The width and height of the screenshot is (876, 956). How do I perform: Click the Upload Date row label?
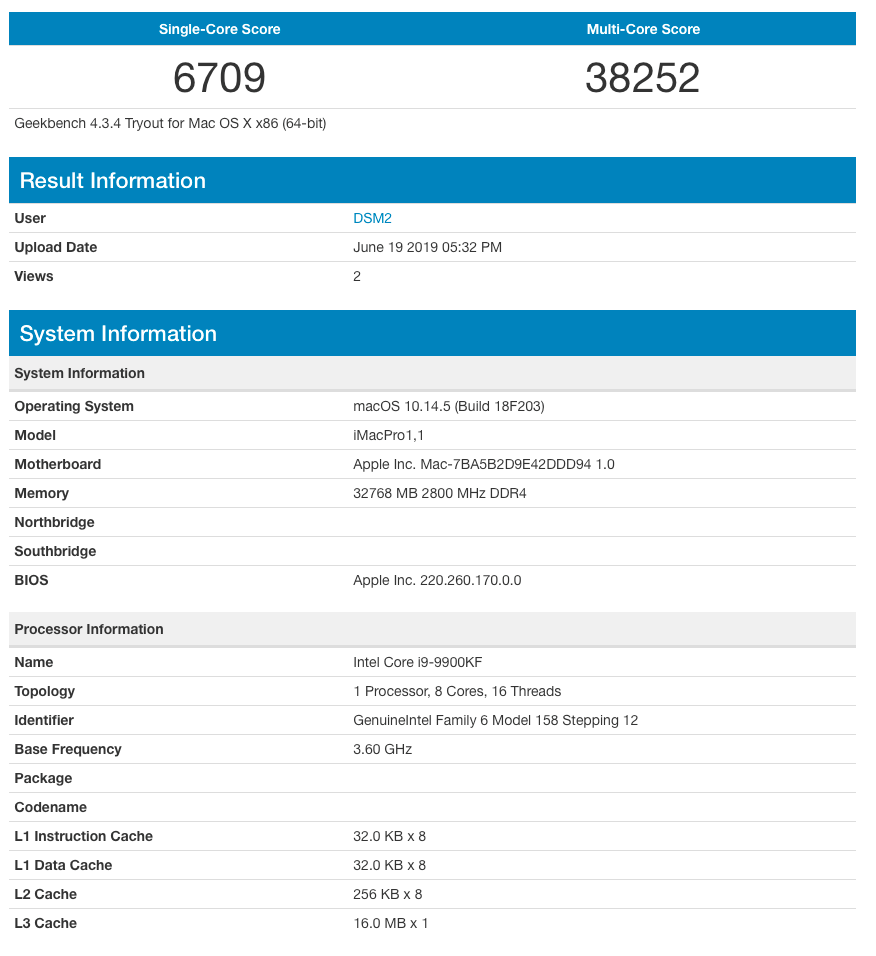click(x=55, y=248)
